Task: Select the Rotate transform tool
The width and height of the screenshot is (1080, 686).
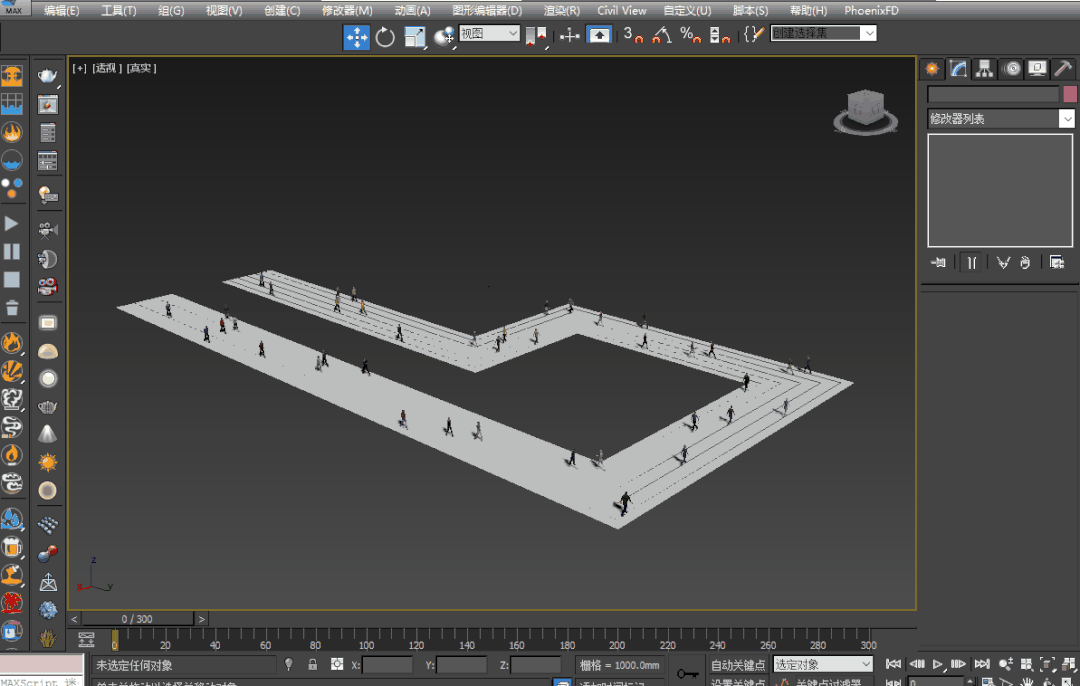Action: (385, 37)
